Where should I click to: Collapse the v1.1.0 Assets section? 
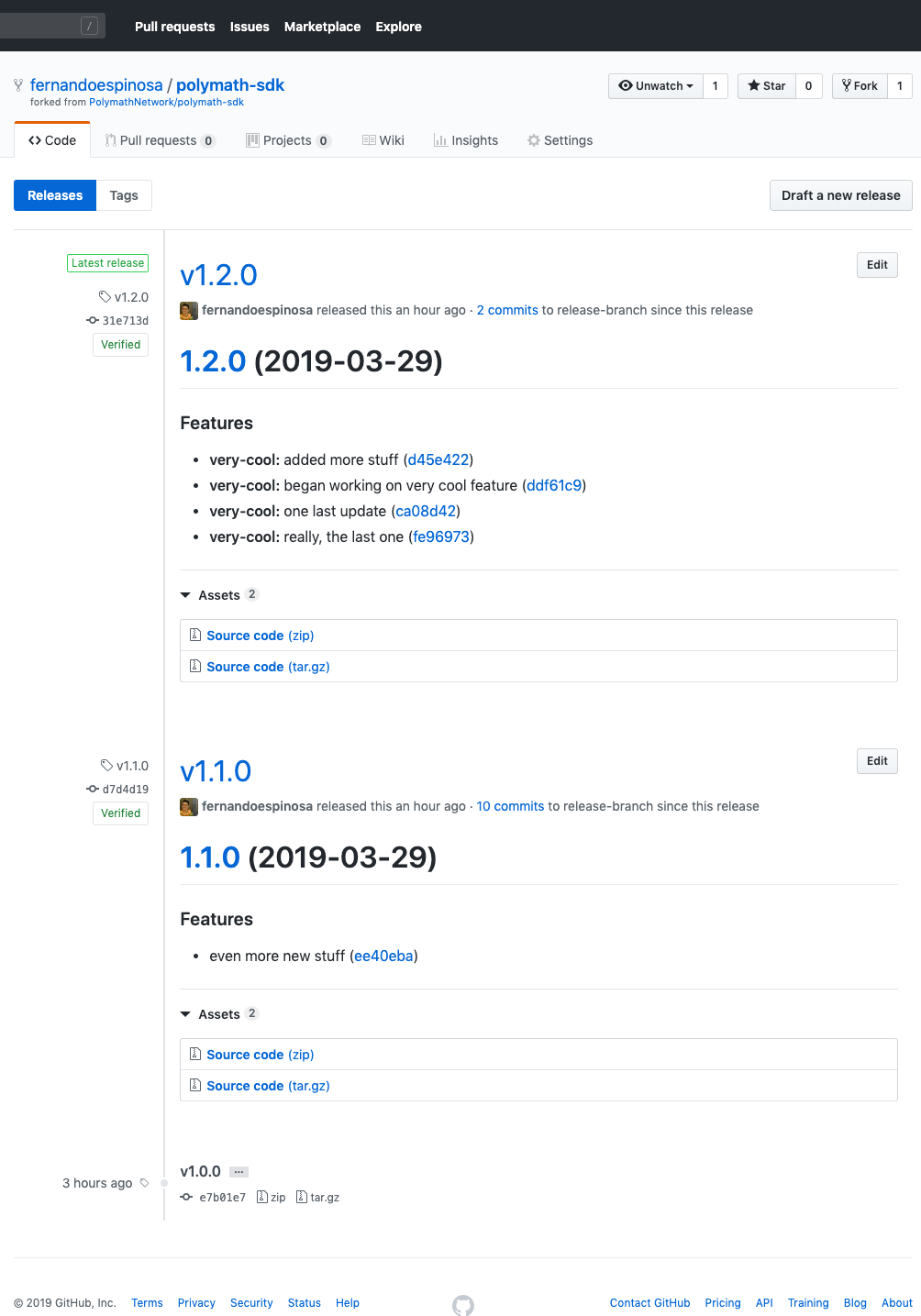(x=219, y=1014)
